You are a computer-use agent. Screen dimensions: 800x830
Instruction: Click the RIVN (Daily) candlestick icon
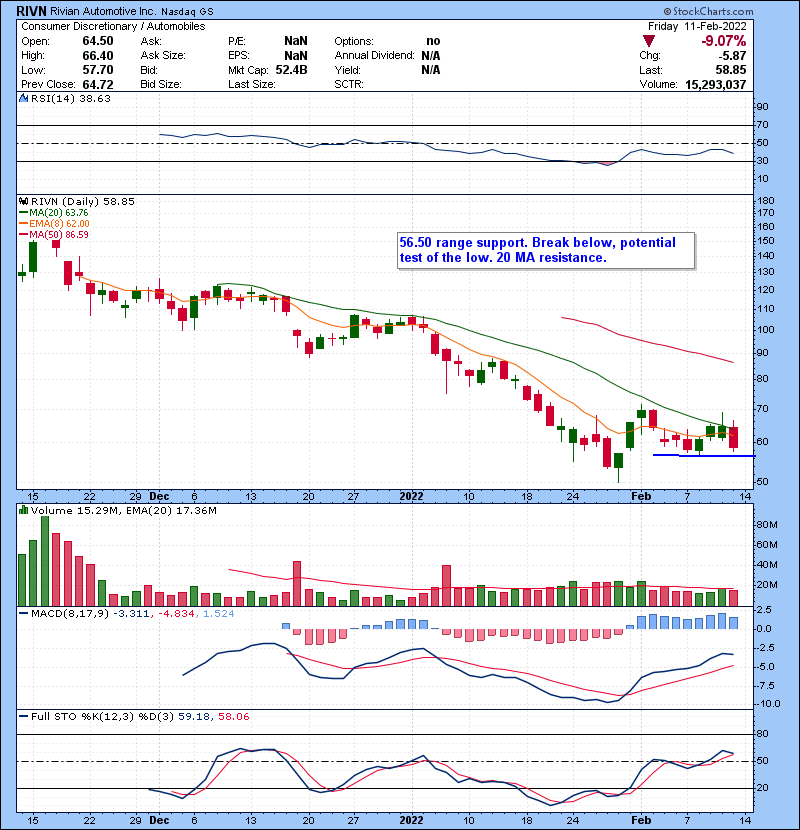click(x=23, y=201)
